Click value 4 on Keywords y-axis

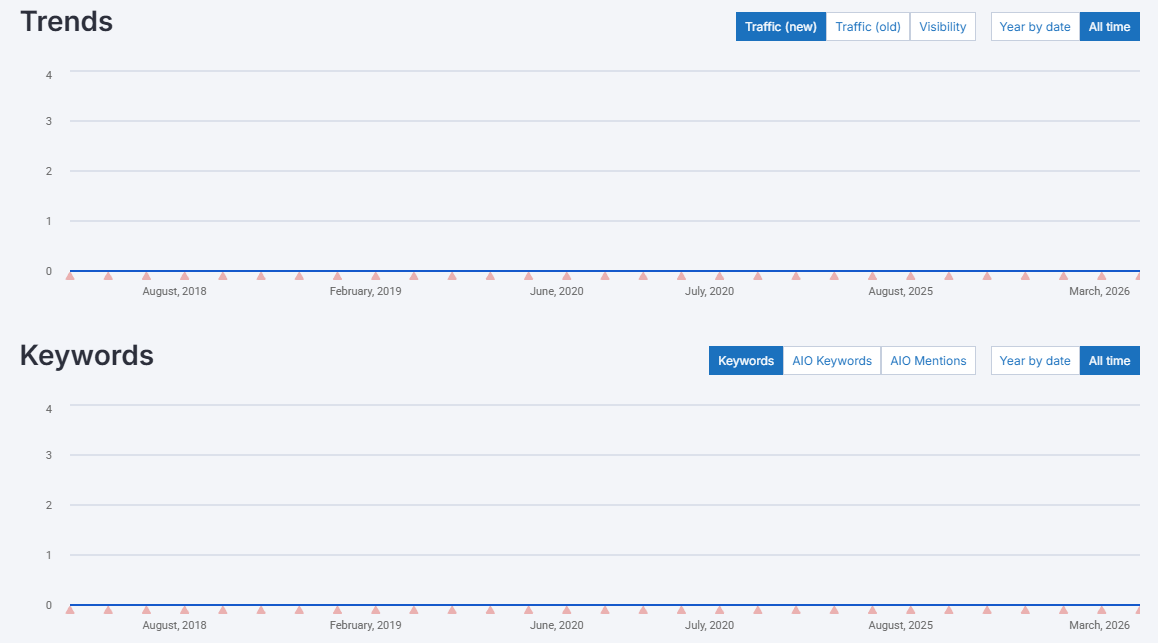click(49, 409)
